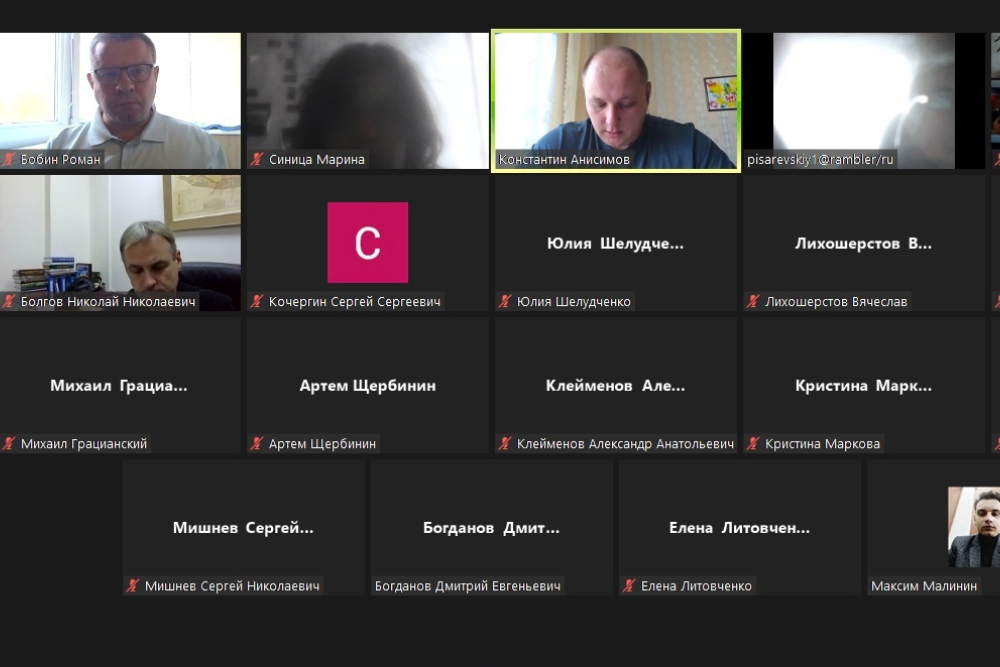This screenshot has width=1000, height=667.
Task: Select Константин Анисимов's highlighted video tile
Action: [x=616, y=101]
